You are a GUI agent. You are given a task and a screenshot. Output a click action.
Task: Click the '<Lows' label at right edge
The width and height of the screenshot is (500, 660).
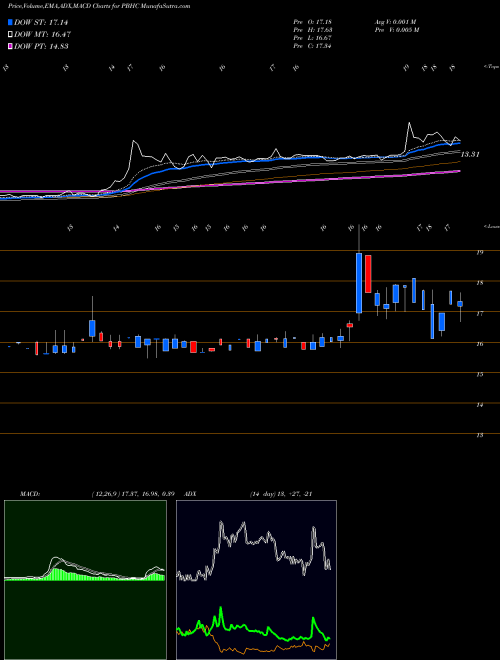(x=491, y=226)
